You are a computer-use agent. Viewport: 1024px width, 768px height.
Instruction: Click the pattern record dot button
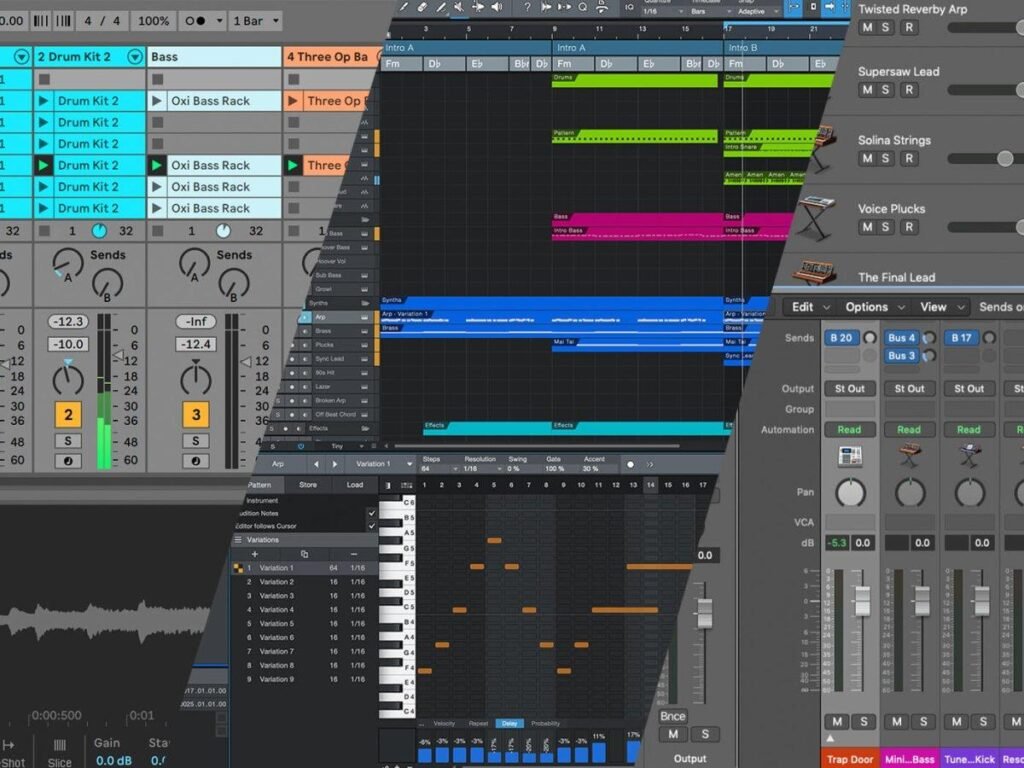pyautogui.click(x=630, y=464)
